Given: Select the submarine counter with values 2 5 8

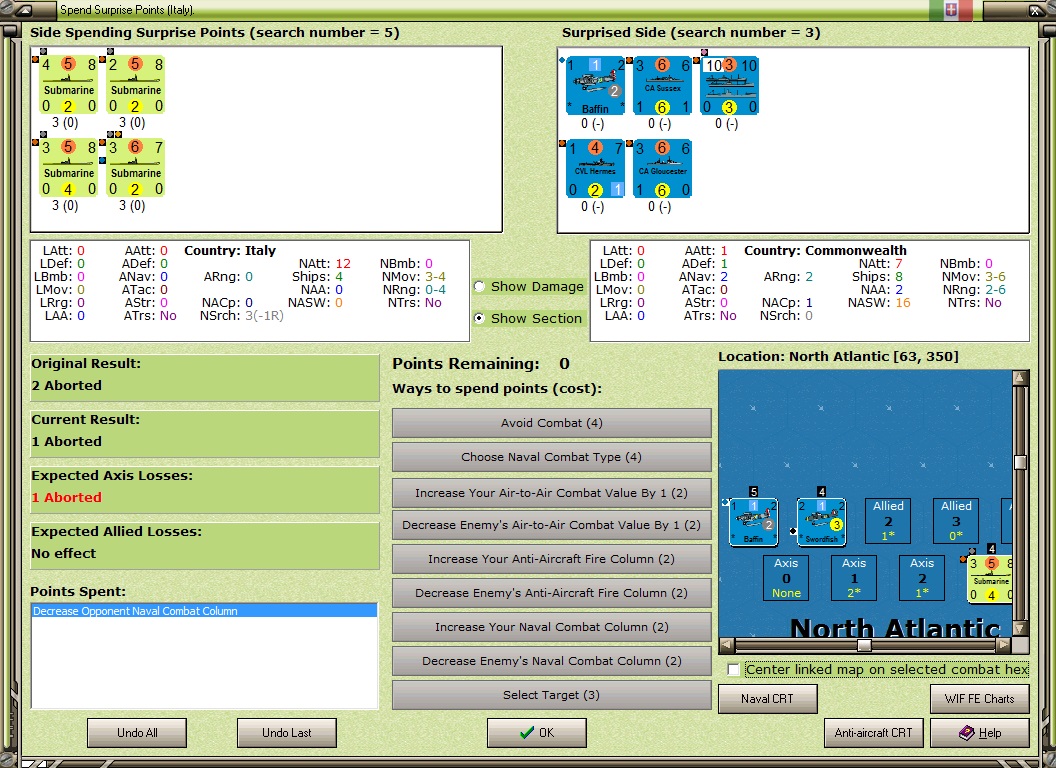Looking at the screenshot, I should tap(135, 85).
